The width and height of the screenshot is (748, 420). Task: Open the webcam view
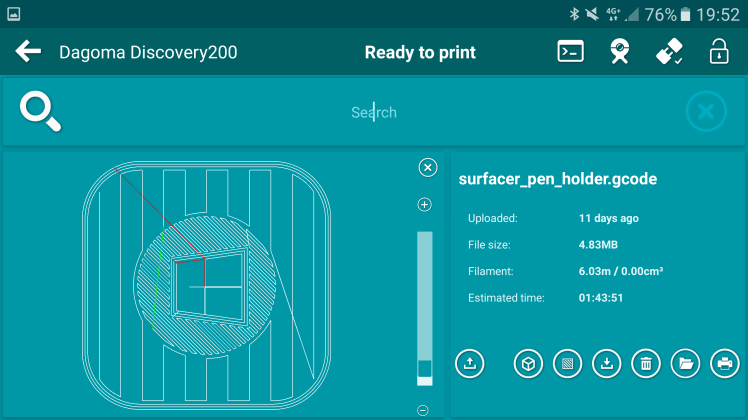[x=620, y=52]
